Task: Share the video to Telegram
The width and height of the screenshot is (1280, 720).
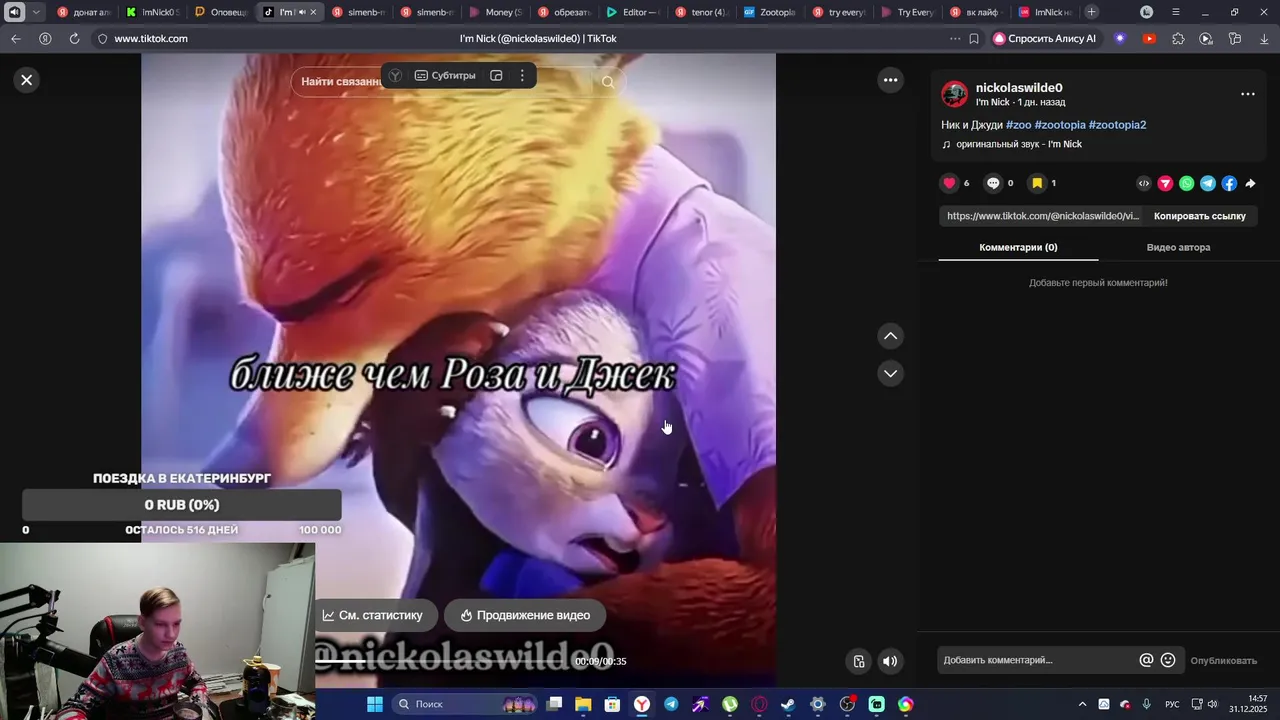Action: (1208, 183)
